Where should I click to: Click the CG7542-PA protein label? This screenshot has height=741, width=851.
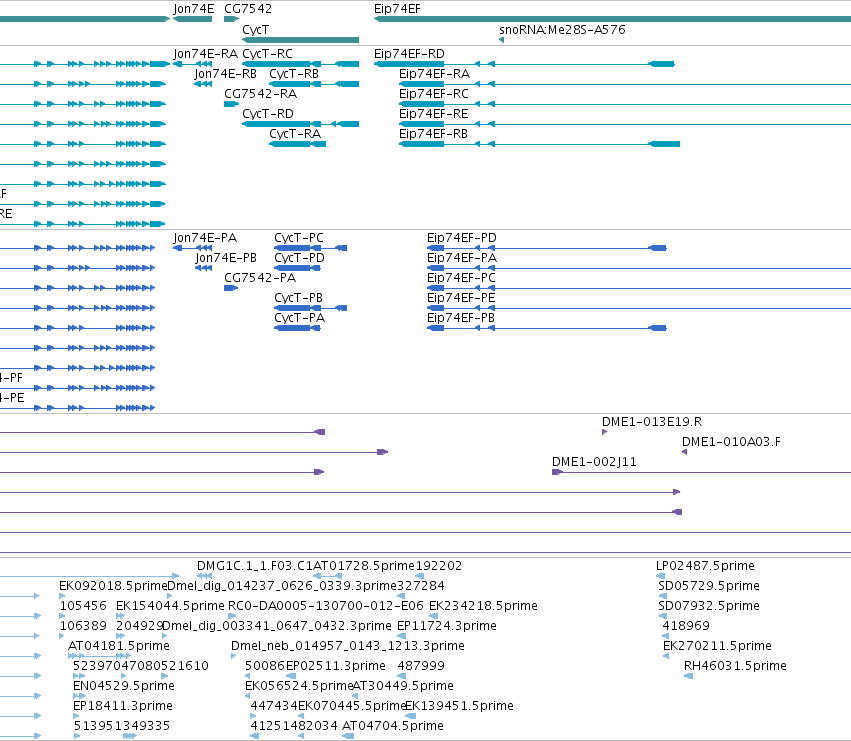260,278
